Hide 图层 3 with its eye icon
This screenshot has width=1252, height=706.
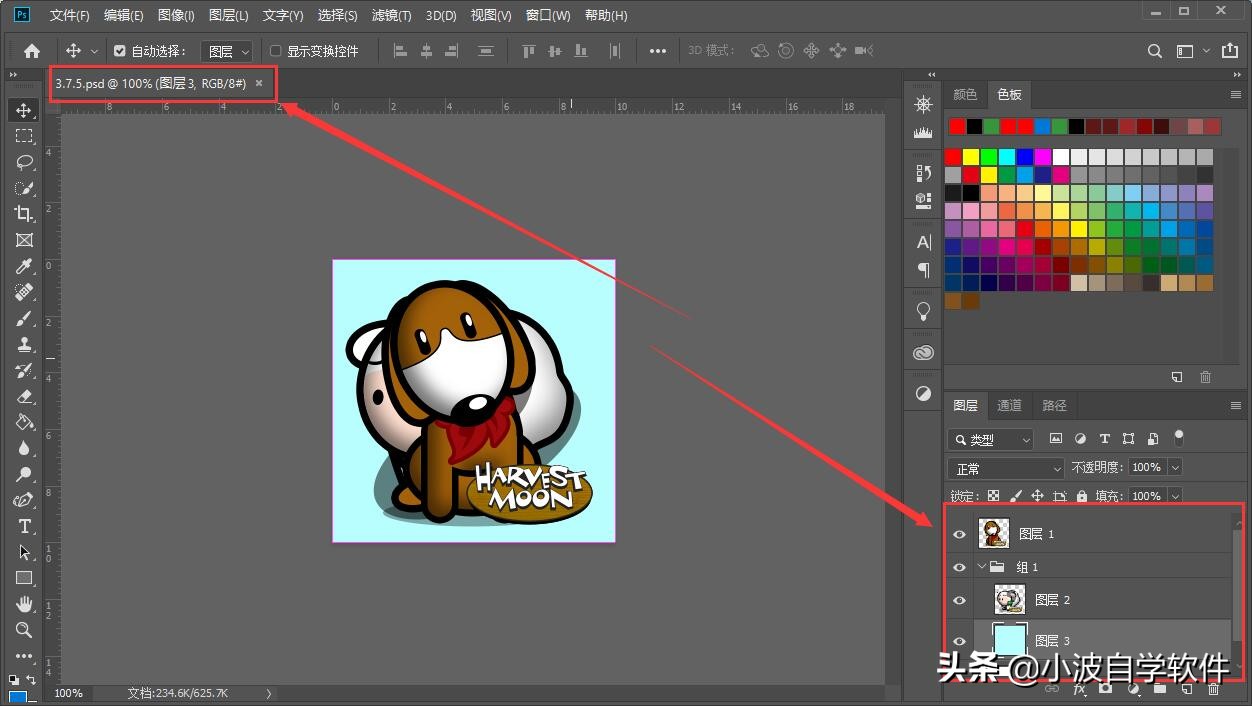coord(960,641)
